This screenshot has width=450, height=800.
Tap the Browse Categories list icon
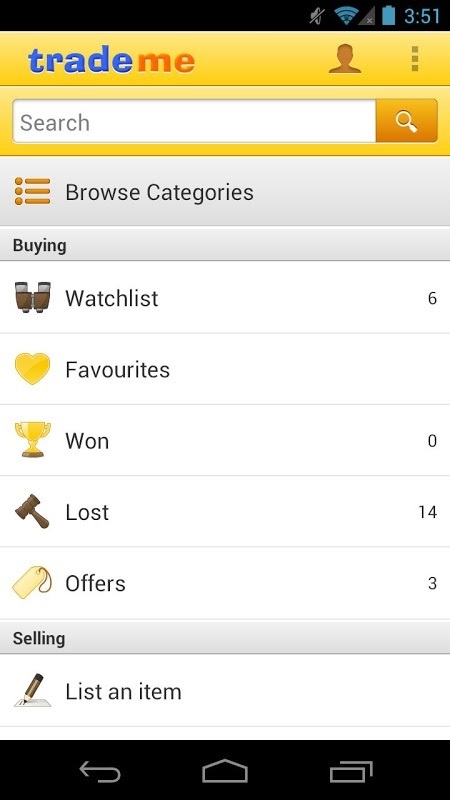[33, 192]
